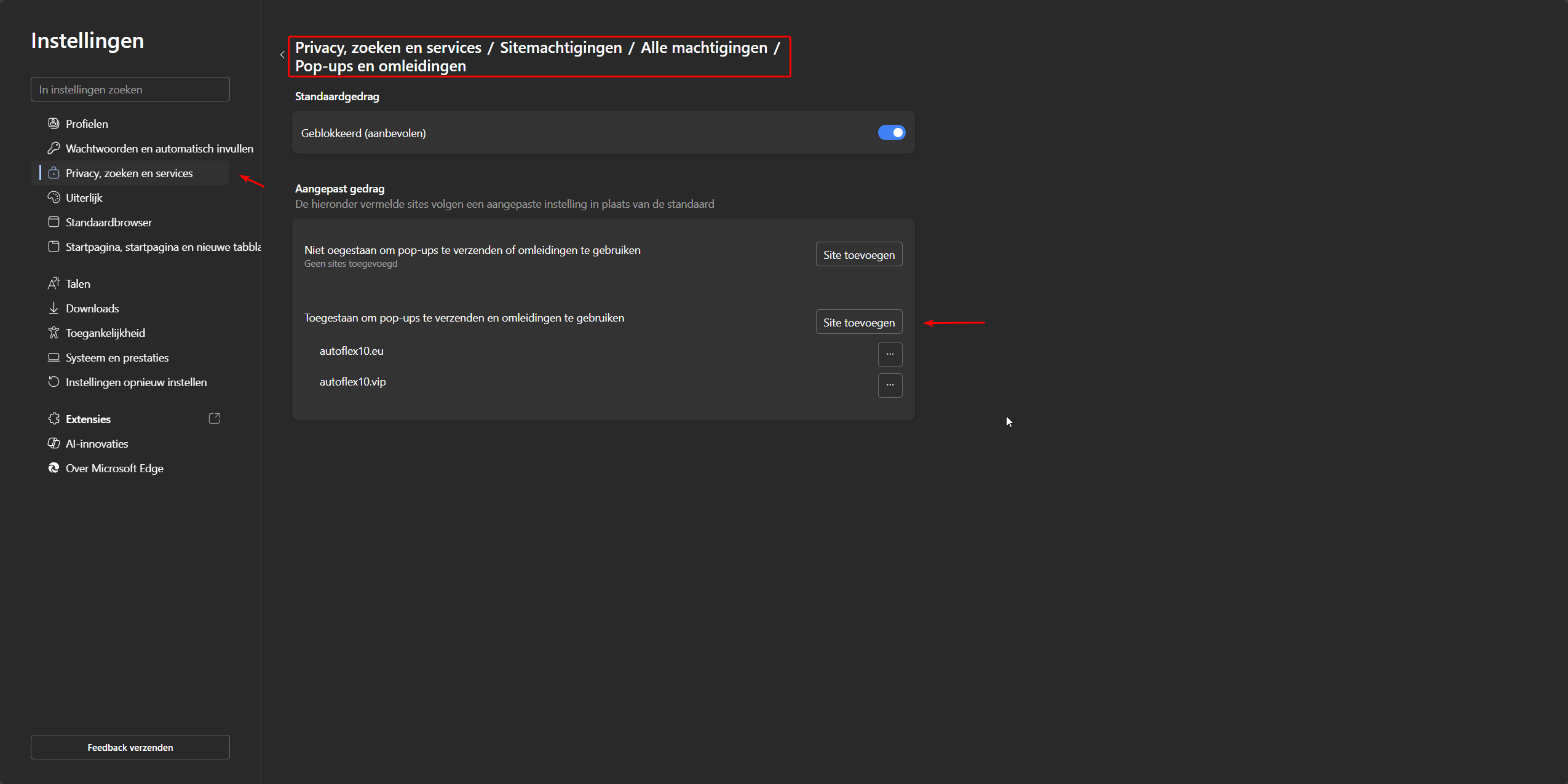Click Sitemachtigingen breadcrumb link

click(560, 47)
